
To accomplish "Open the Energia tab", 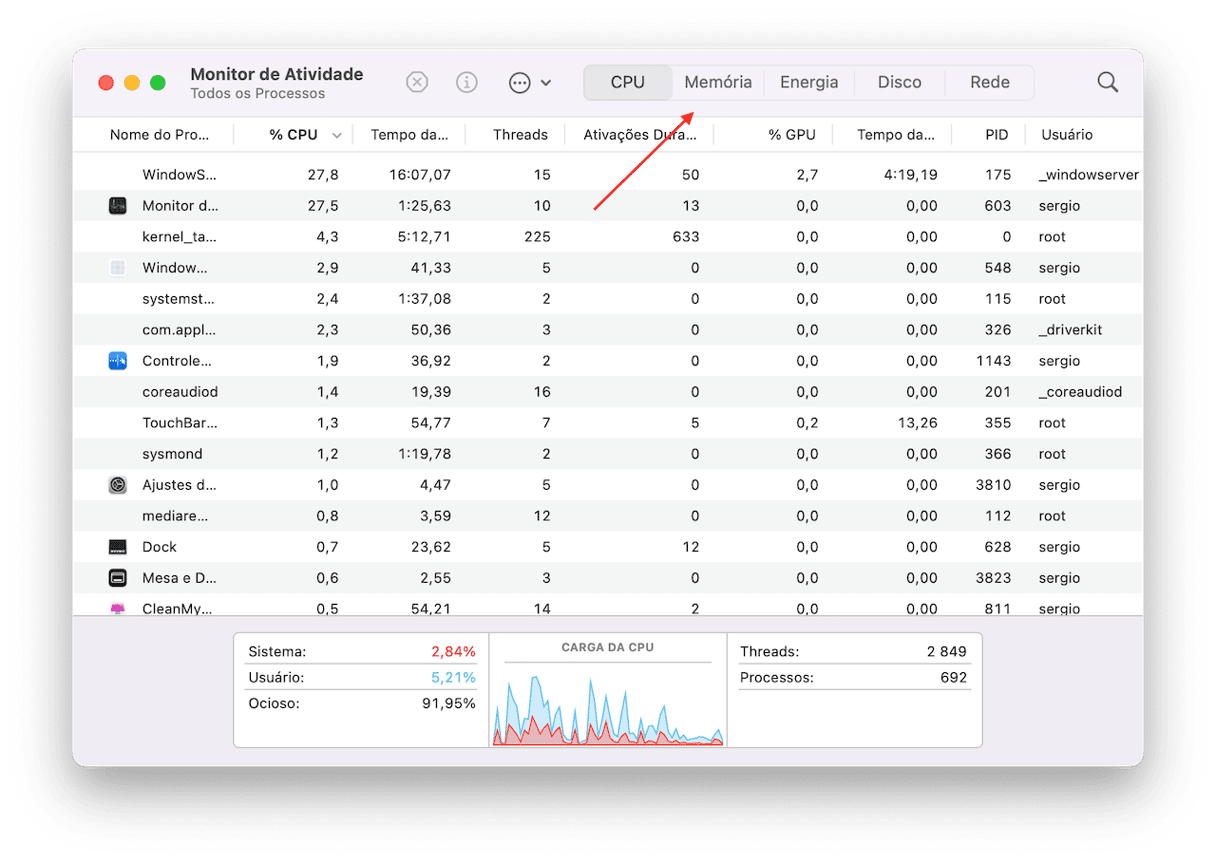I will (x=809, y=83).
